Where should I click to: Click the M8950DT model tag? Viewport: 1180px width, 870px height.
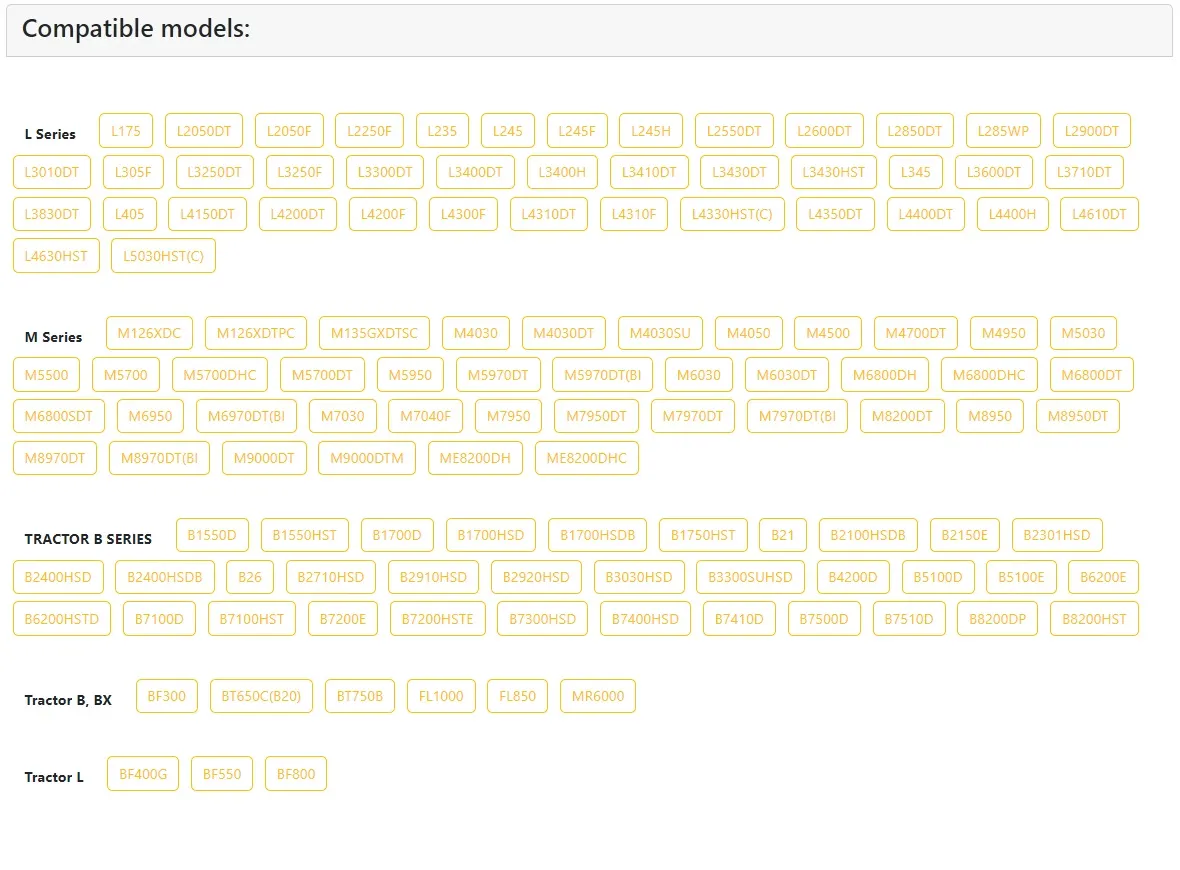coord(1078,416)
